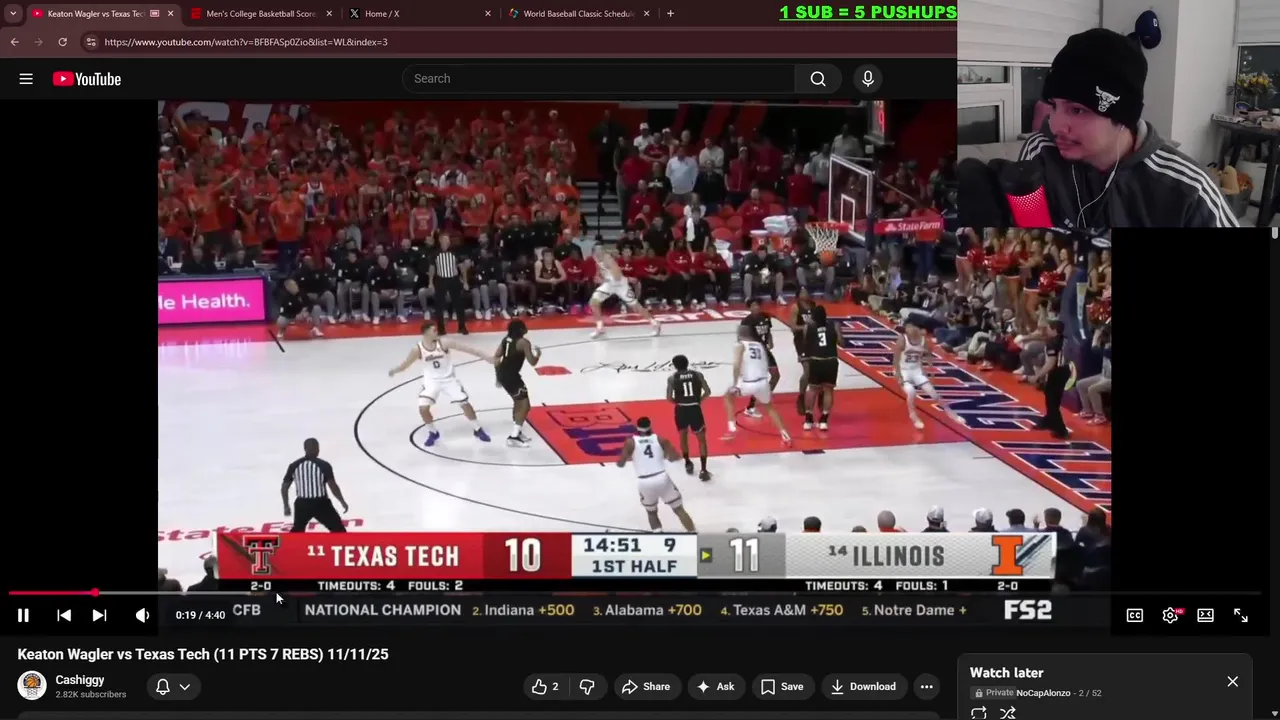
Task: Close the Keaton Wagler YouTube tab
Action: (170, 14)
